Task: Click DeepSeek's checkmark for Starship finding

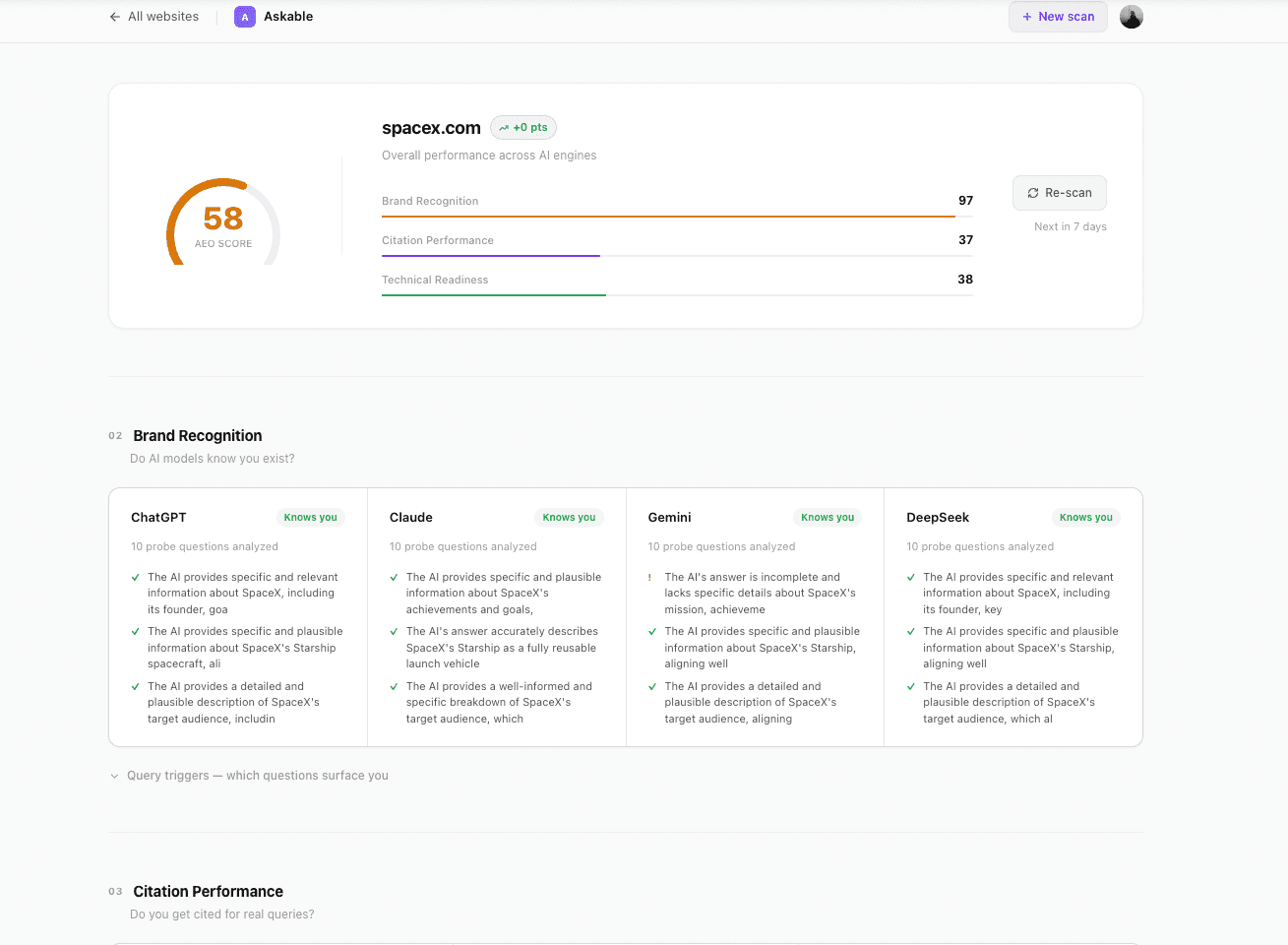Action: 911,632
